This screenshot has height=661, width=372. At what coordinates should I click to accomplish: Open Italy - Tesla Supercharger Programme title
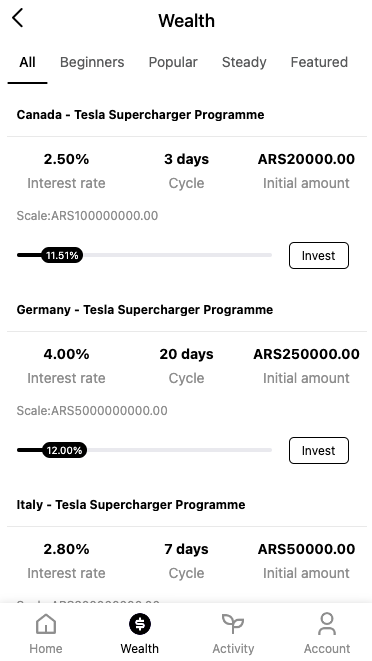point(131,505)
